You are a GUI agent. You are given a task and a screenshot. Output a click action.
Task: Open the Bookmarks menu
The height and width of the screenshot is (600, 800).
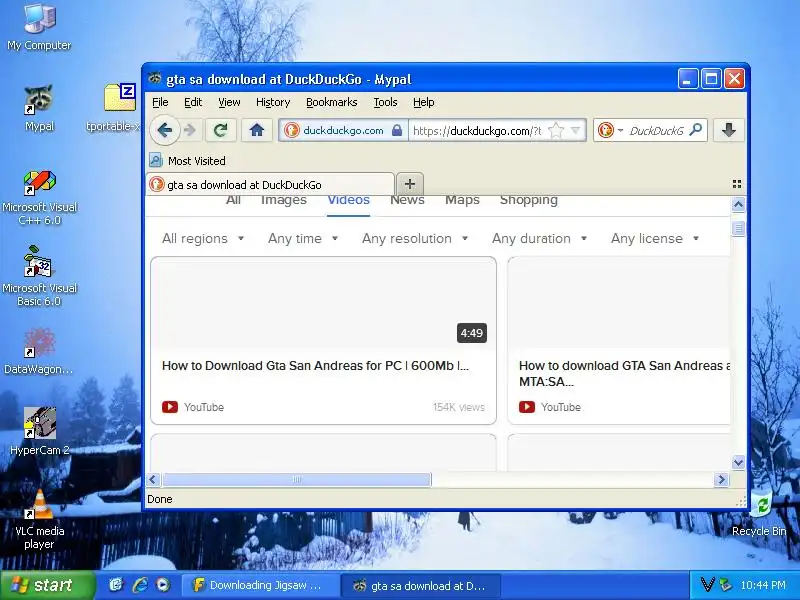[x=332, y=102]
